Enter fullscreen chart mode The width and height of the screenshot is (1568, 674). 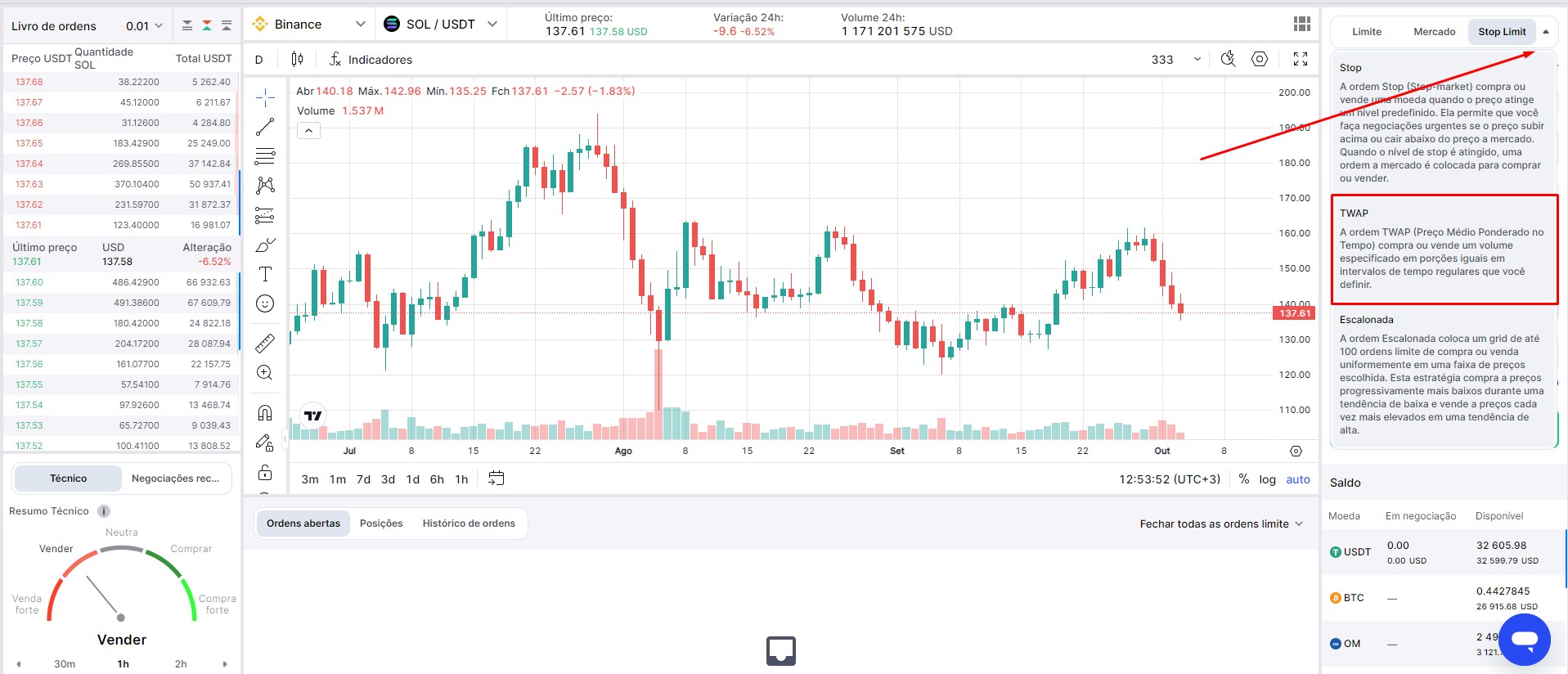tap(1300, 59)
